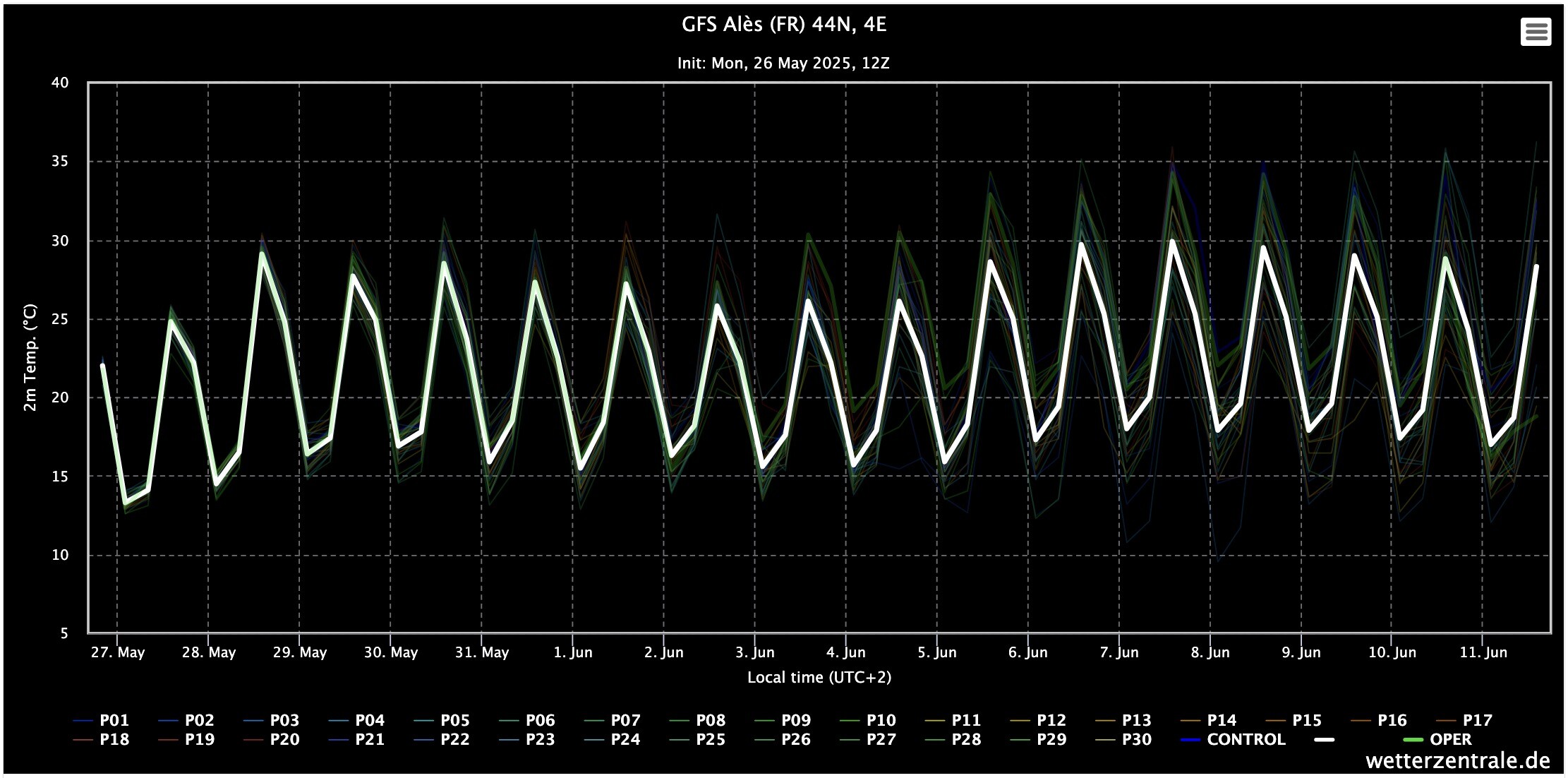Image resolution: width=1568 pixels, height=778 pixels.
Task: Toggle the P10 series legend entry
Action: 881,720
